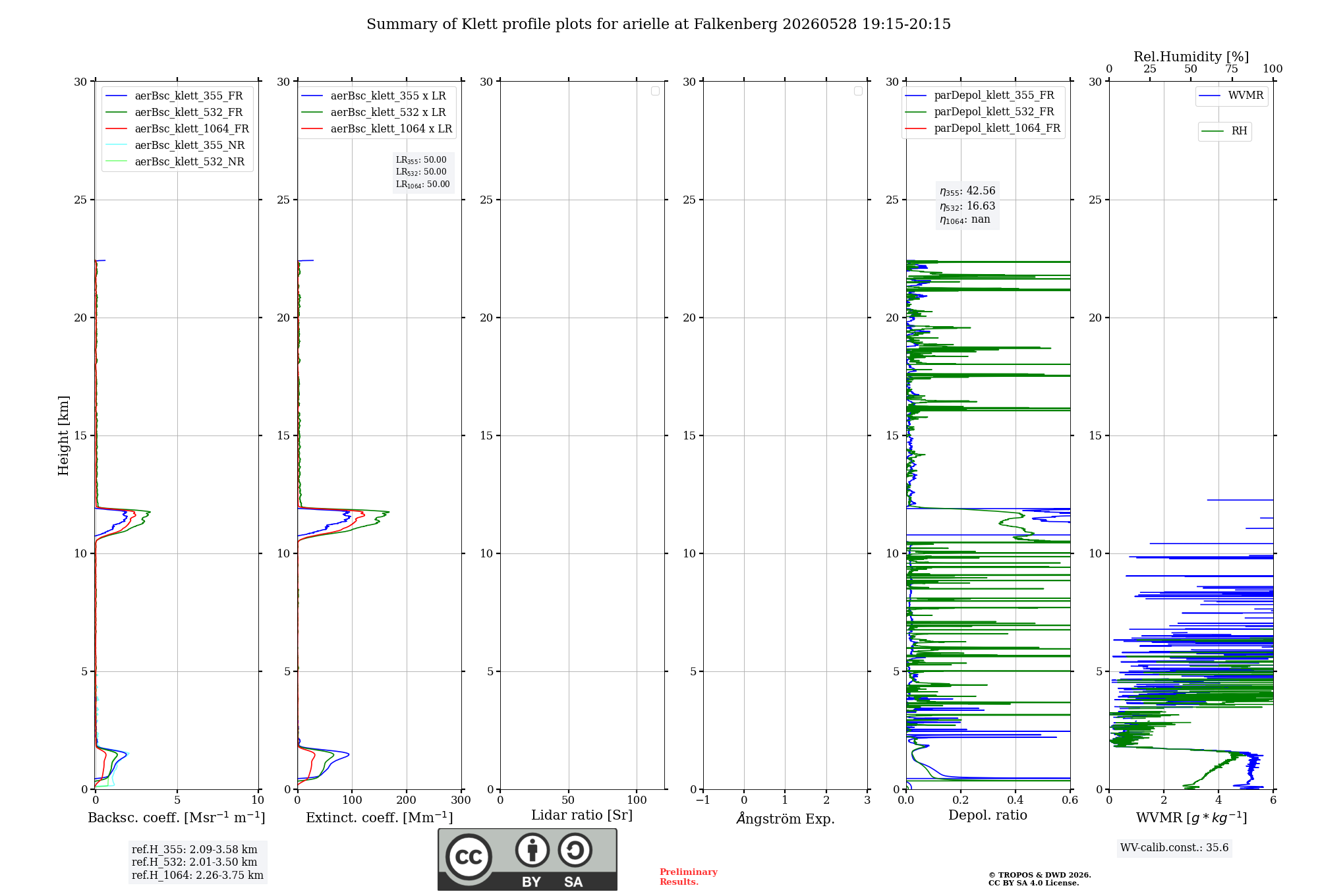The width and height of the screenshot is (1318, 896).
Task: Click the empty legend box in Ångström plot
Action: 858,91
